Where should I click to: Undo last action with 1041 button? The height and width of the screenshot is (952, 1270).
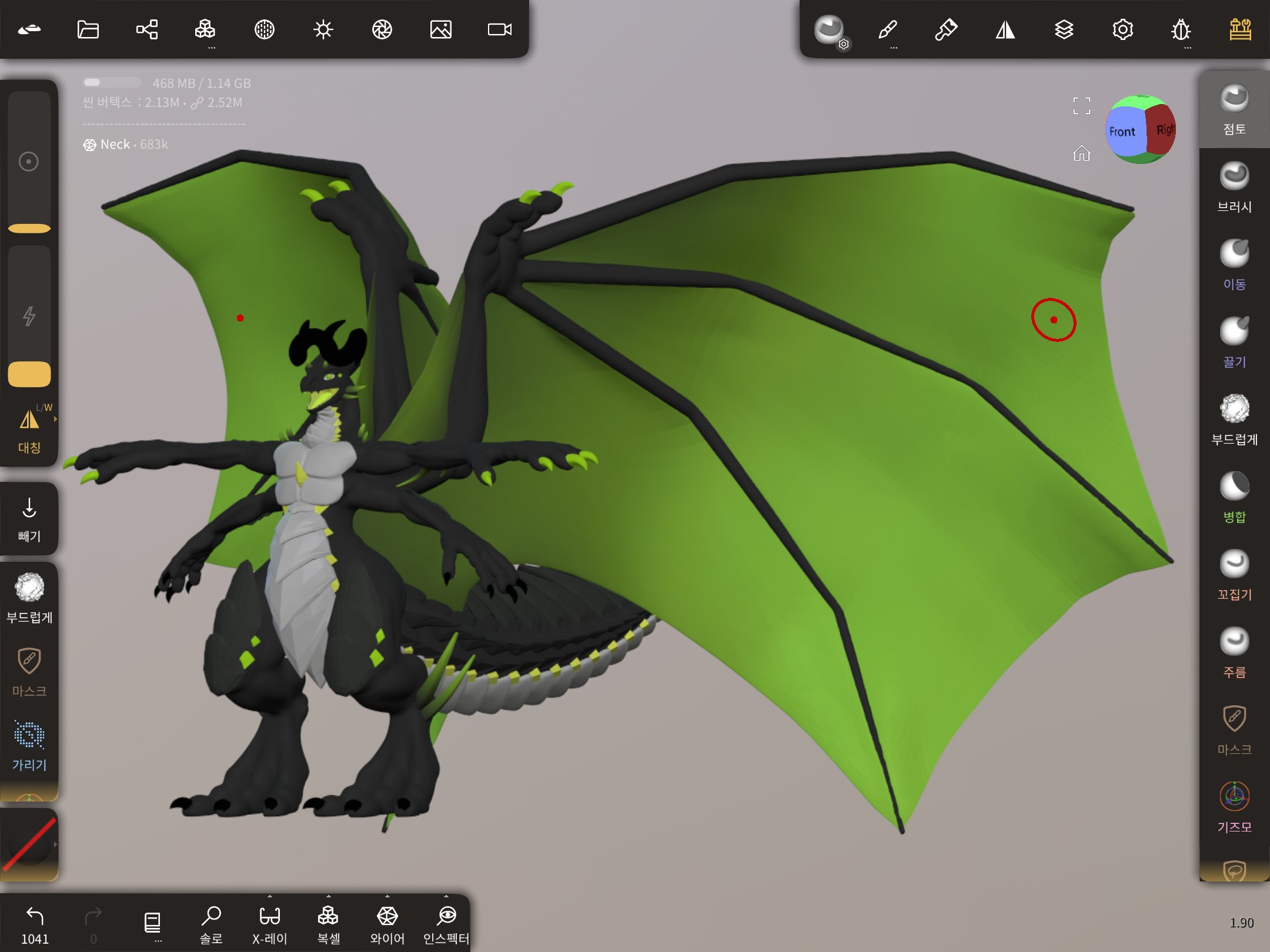coord(35,924)
